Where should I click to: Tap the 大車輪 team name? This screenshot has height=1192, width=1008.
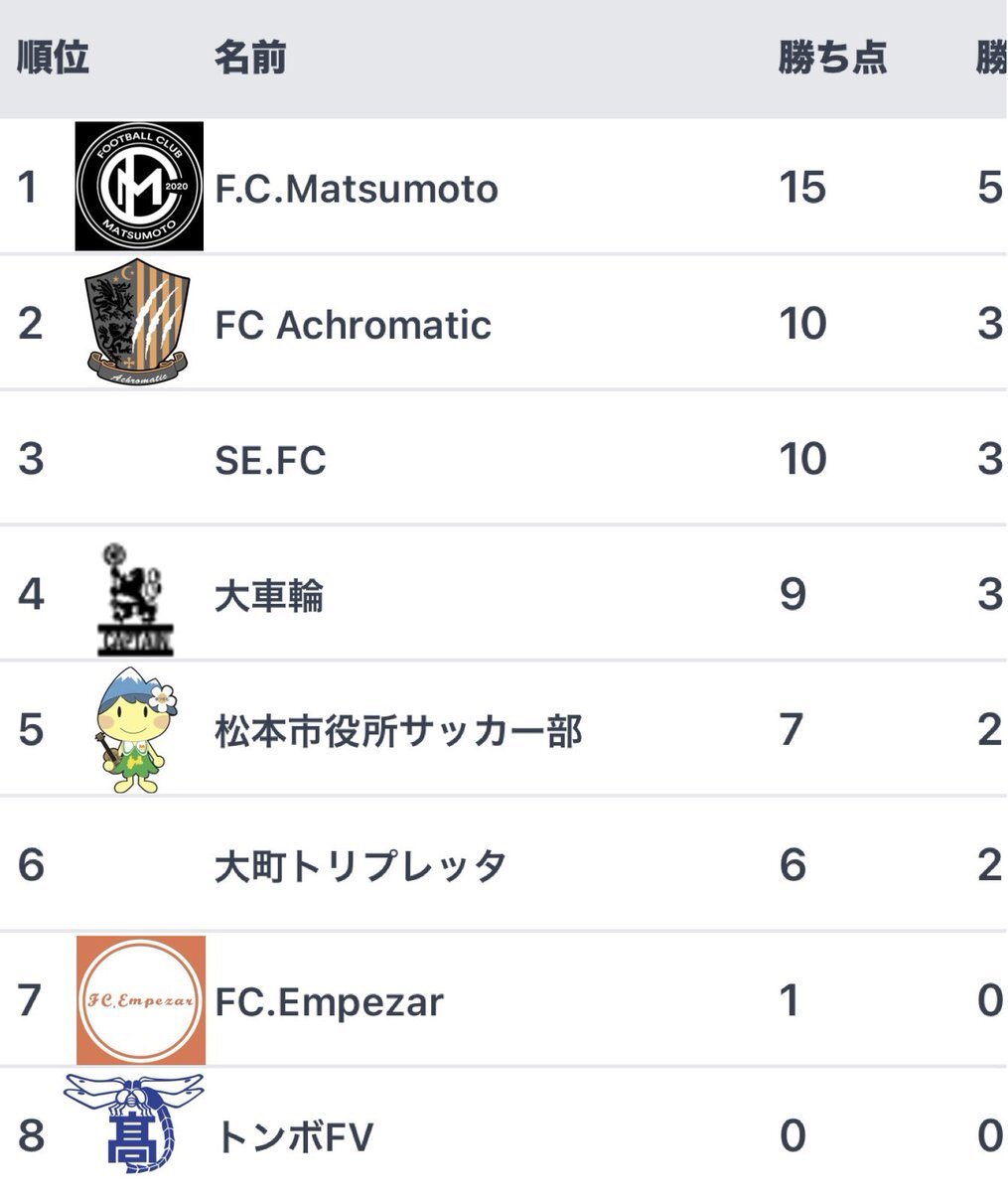click(x=269, y=596)
